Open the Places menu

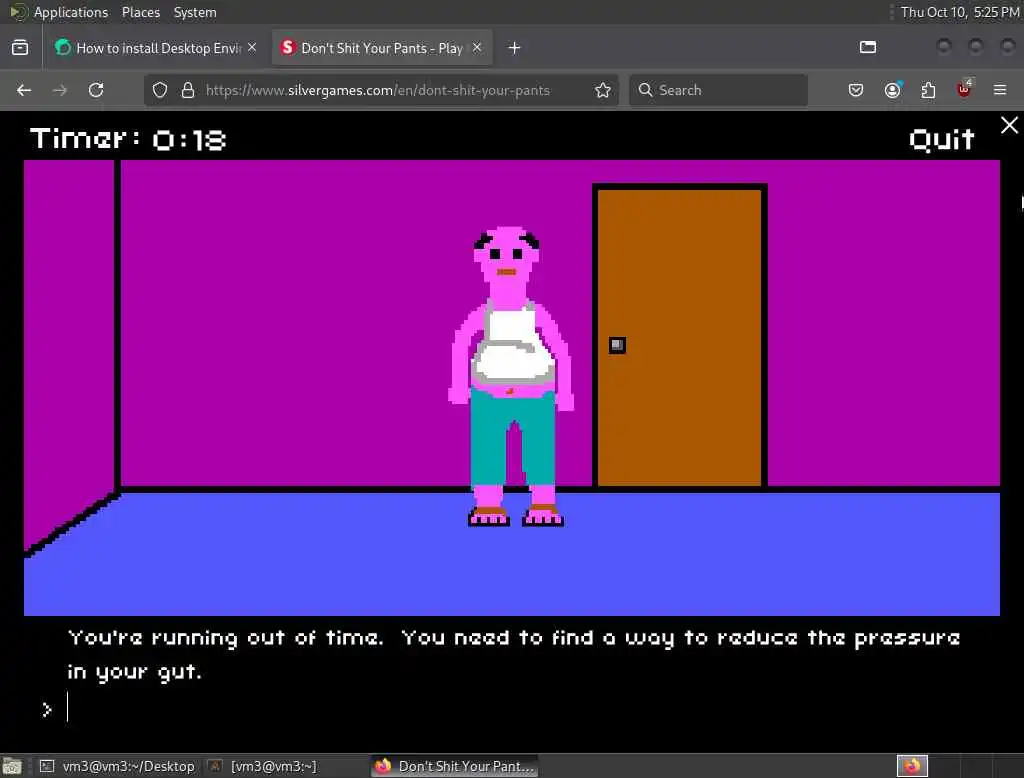pos(141,12)
